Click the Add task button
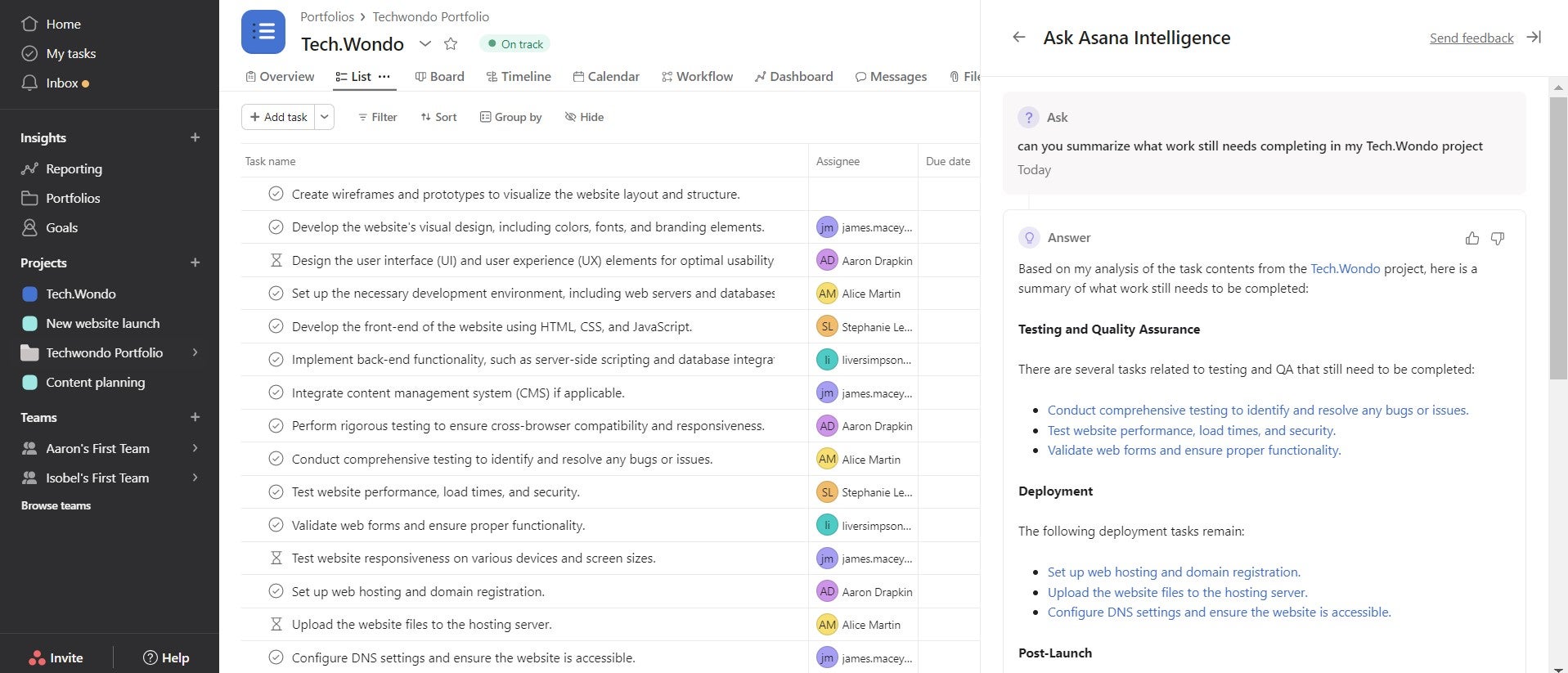Image resolution: width=1568 pixels, height=673 pixels. tap(279, 117)
